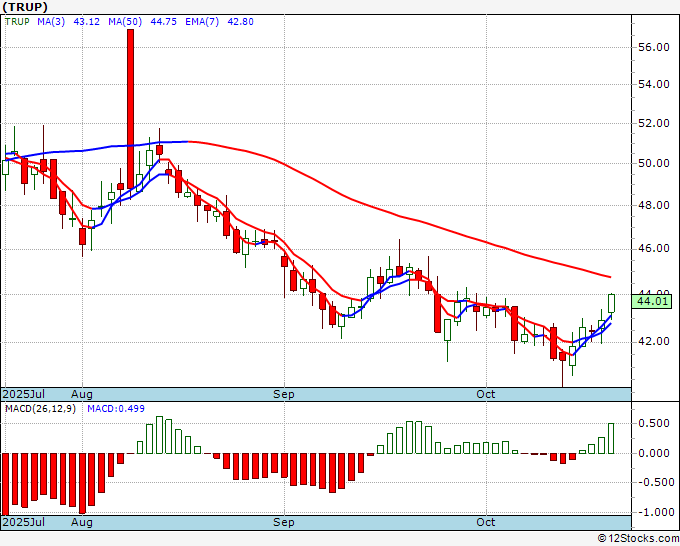Click the MA(50) legend label
The height and width of the screenshot is (546, 680).
tap(125, 22)
